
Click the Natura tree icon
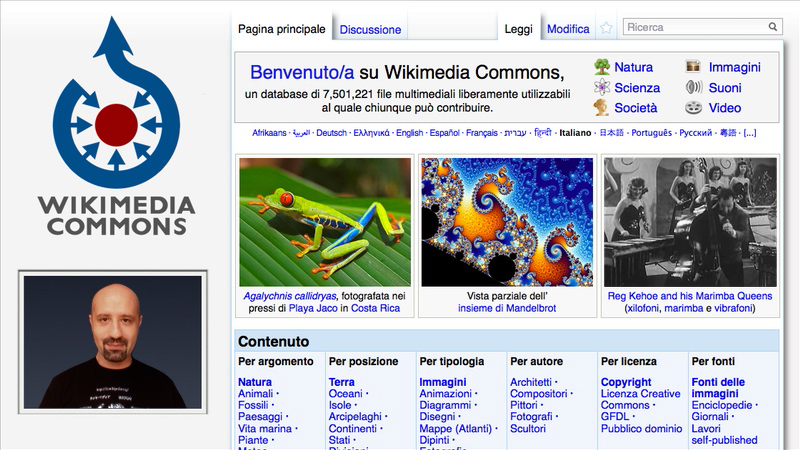(x=602, y=67)
